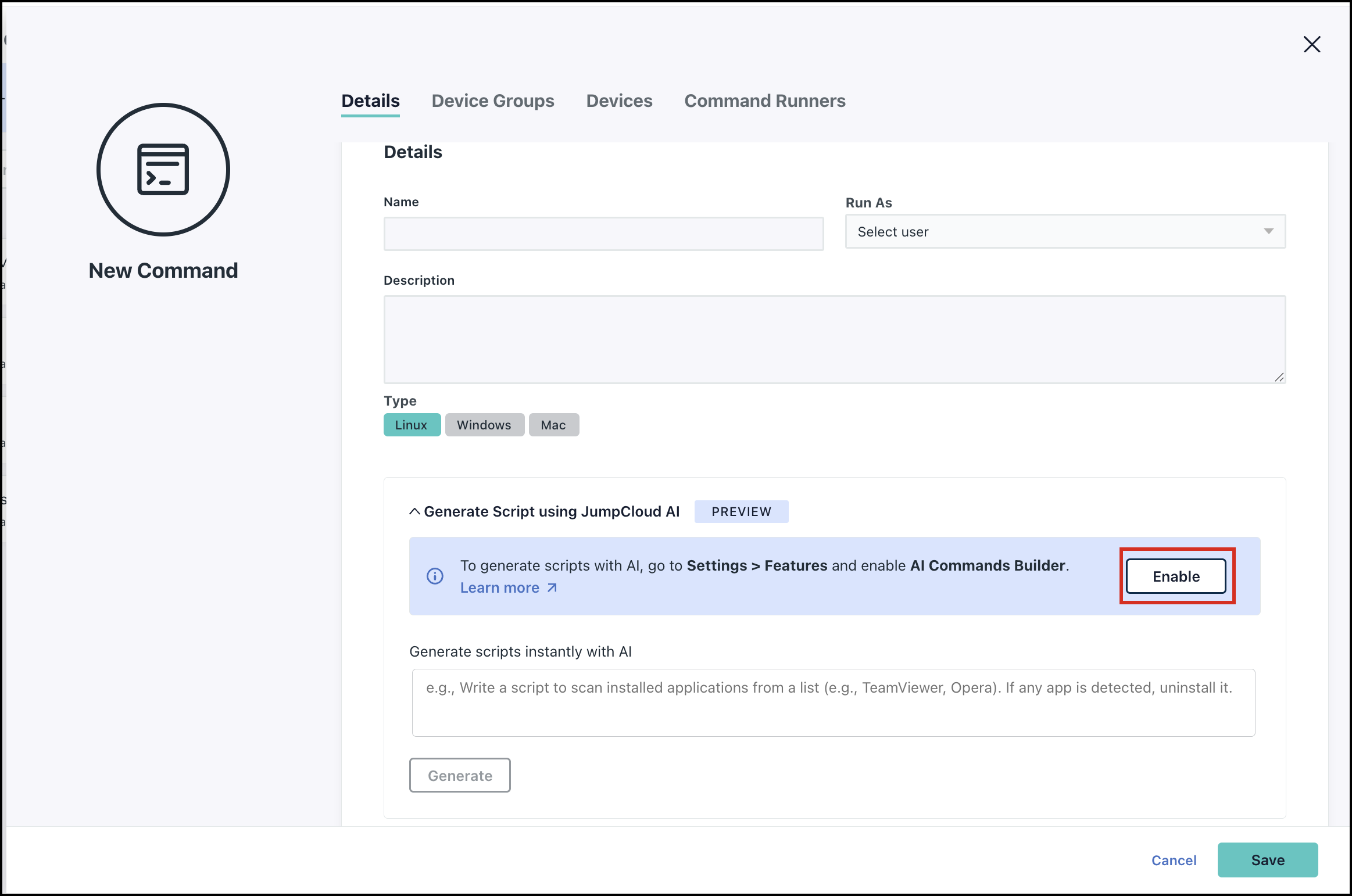Deselect the Linux type toggle
This screenshot has height=896, width=1352.
pos(412,425)
